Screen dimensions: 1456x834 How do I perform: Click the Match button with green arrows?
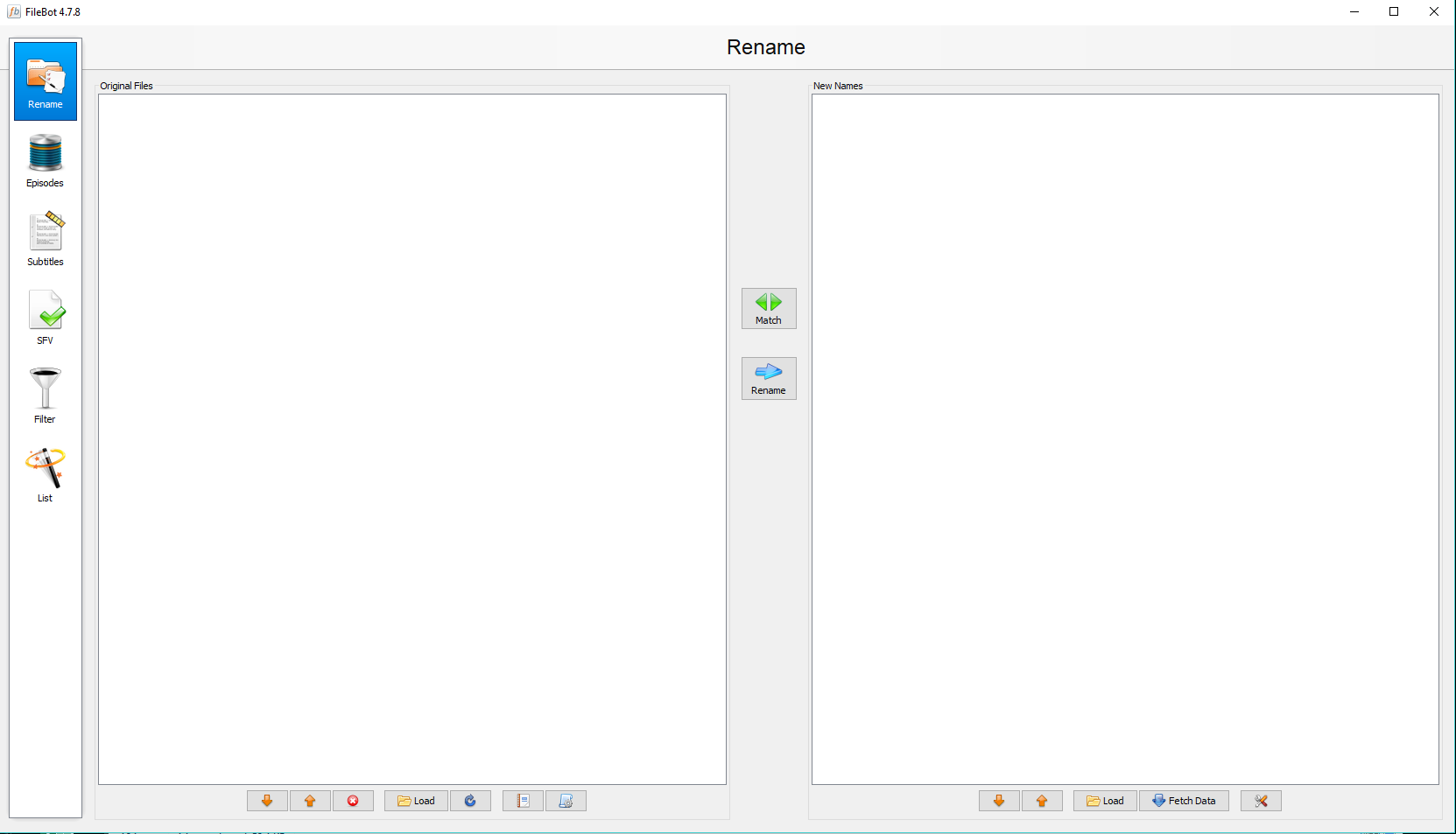[x=769, y=308]
